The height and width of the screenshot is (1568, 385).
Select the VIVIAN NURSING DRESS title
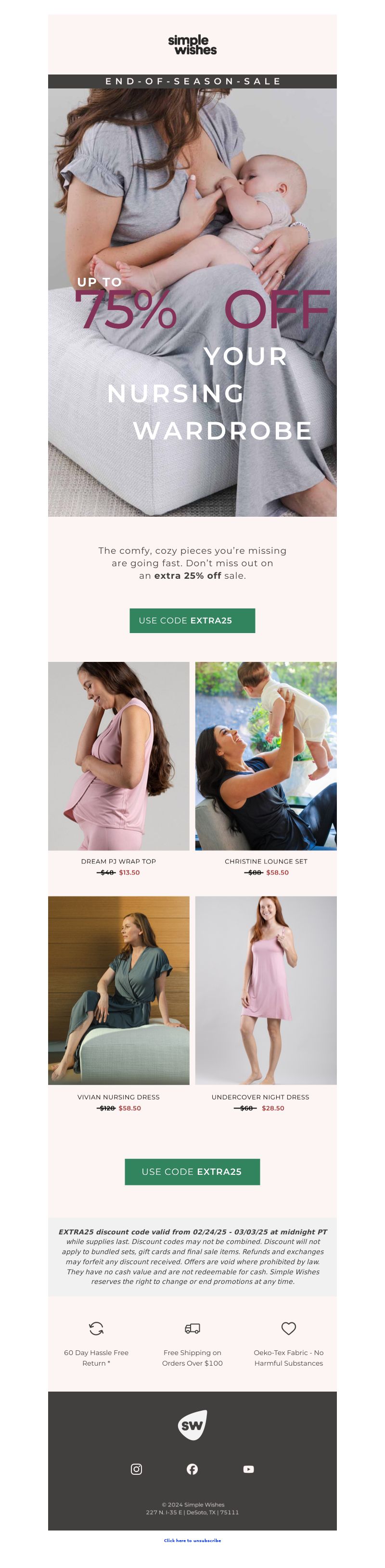pyautogui.click(x=119, y=1096)
